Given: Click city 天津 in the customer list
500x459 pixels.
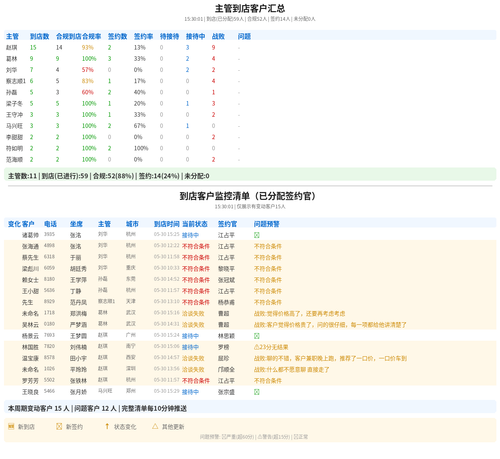Looking at the screenshot, I should 131,301.
